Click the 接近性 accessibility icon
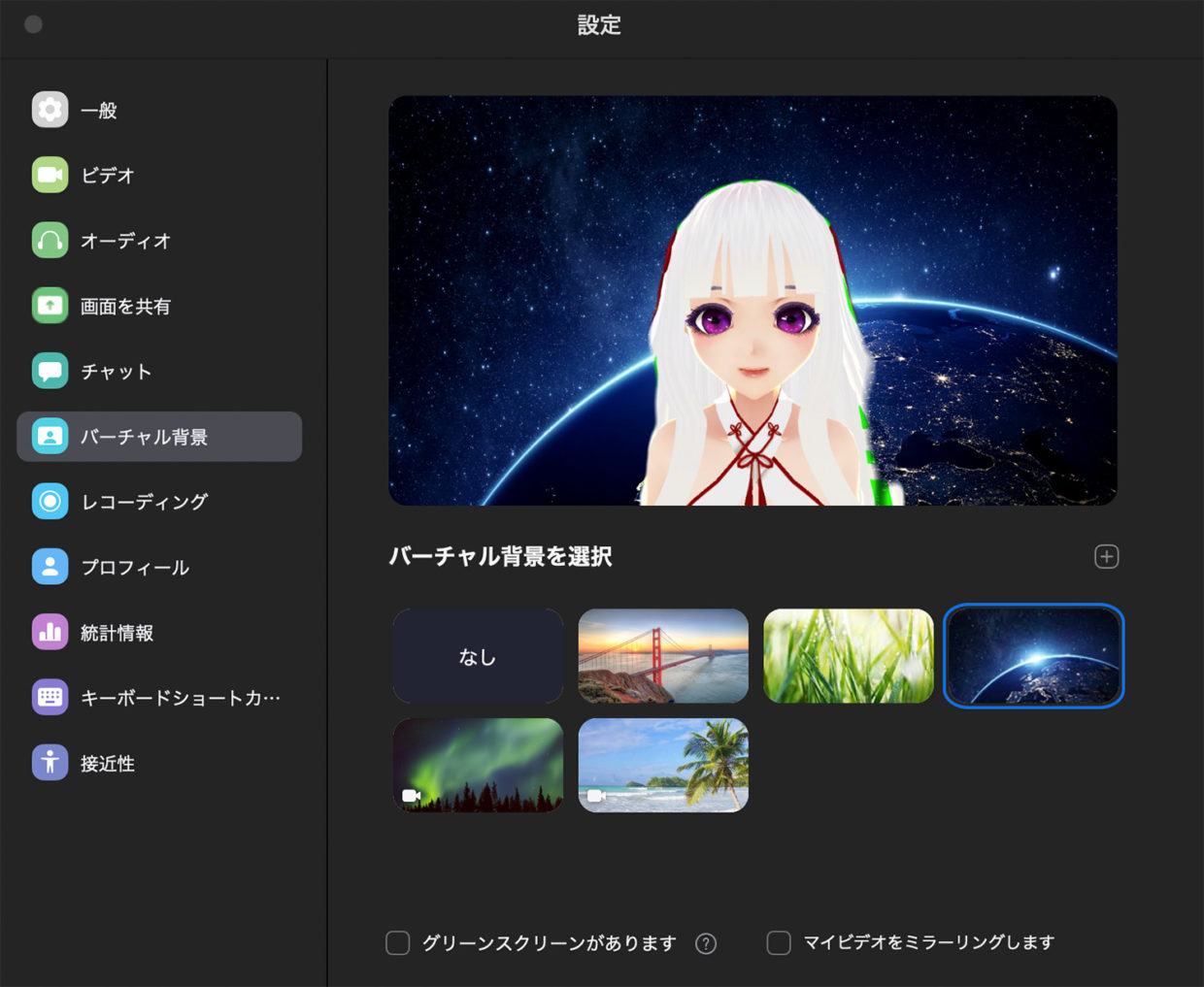The image size is (1204, 987). pos(50,763)
